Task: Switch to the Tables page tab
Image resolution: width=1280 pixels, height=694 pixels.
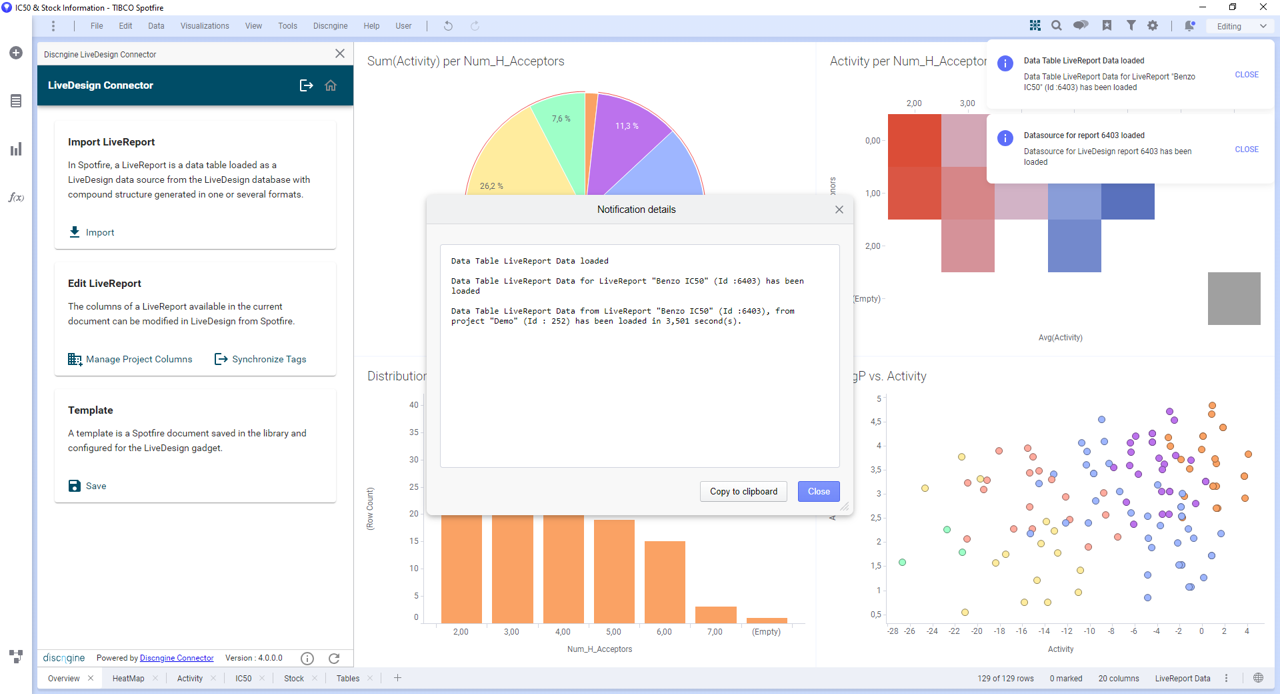Action: [x=348, y=678]
